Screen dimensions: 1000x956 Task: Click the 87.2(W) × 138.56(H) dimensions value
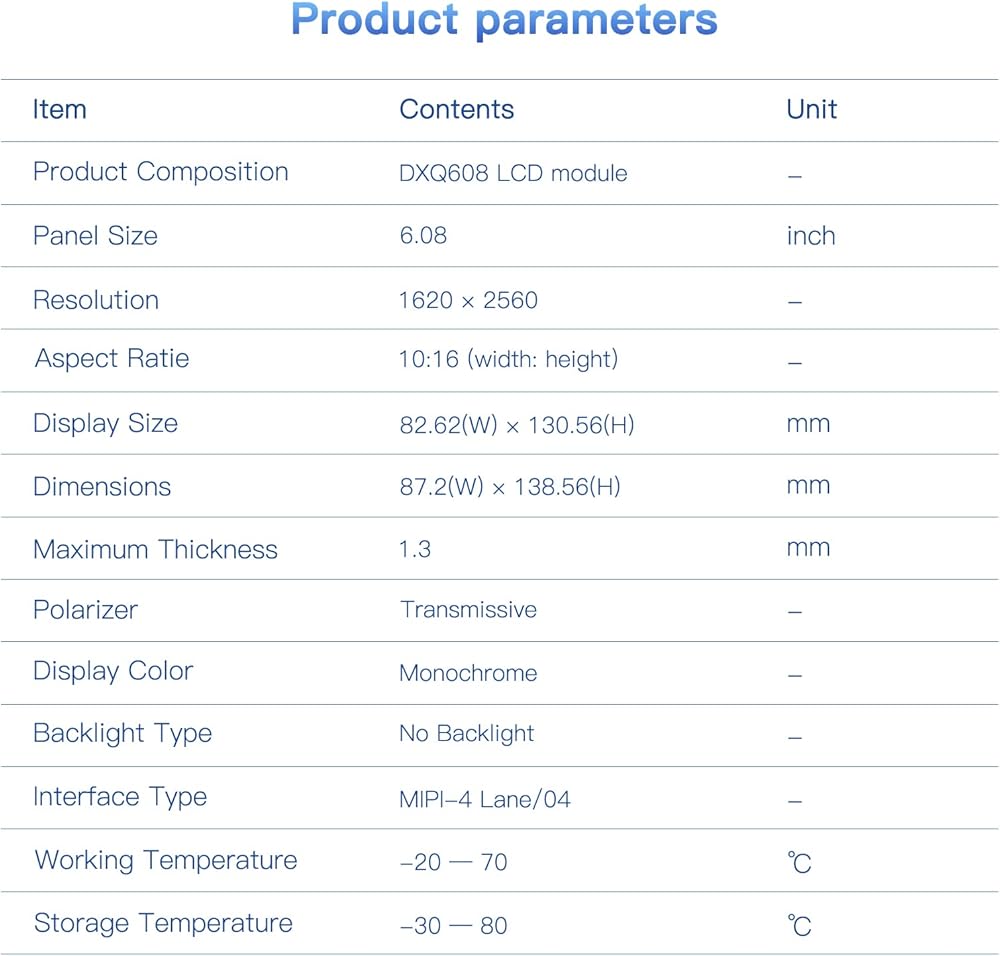(x=510, y=487)
